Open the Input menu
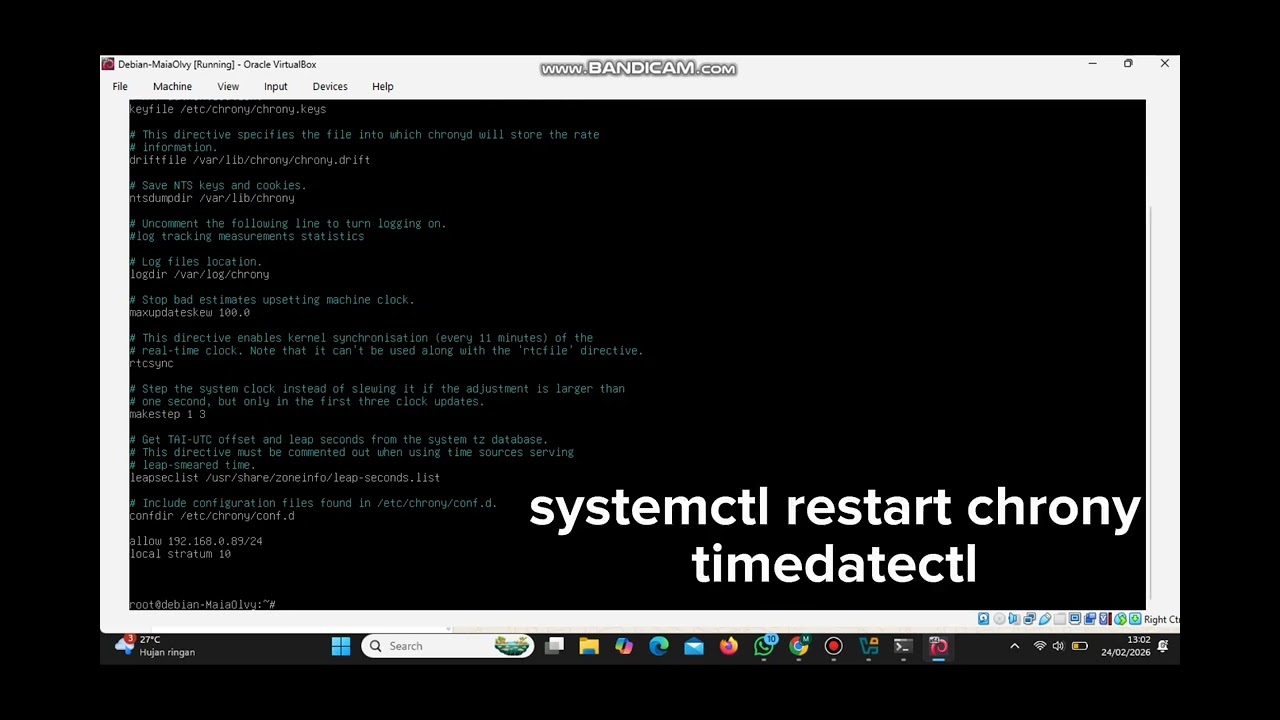The height and width of the screenshot is (720, 1280). tap(275, 86)
